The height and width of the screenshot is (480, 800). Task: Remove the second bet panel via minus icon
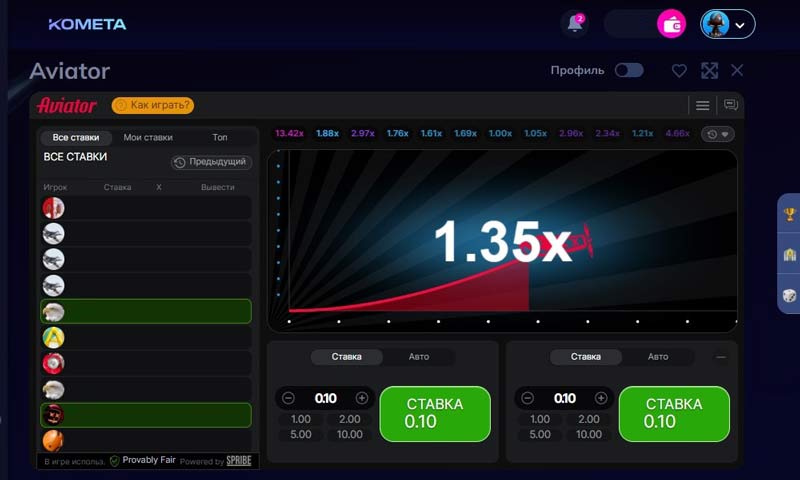tap(721, 357)
